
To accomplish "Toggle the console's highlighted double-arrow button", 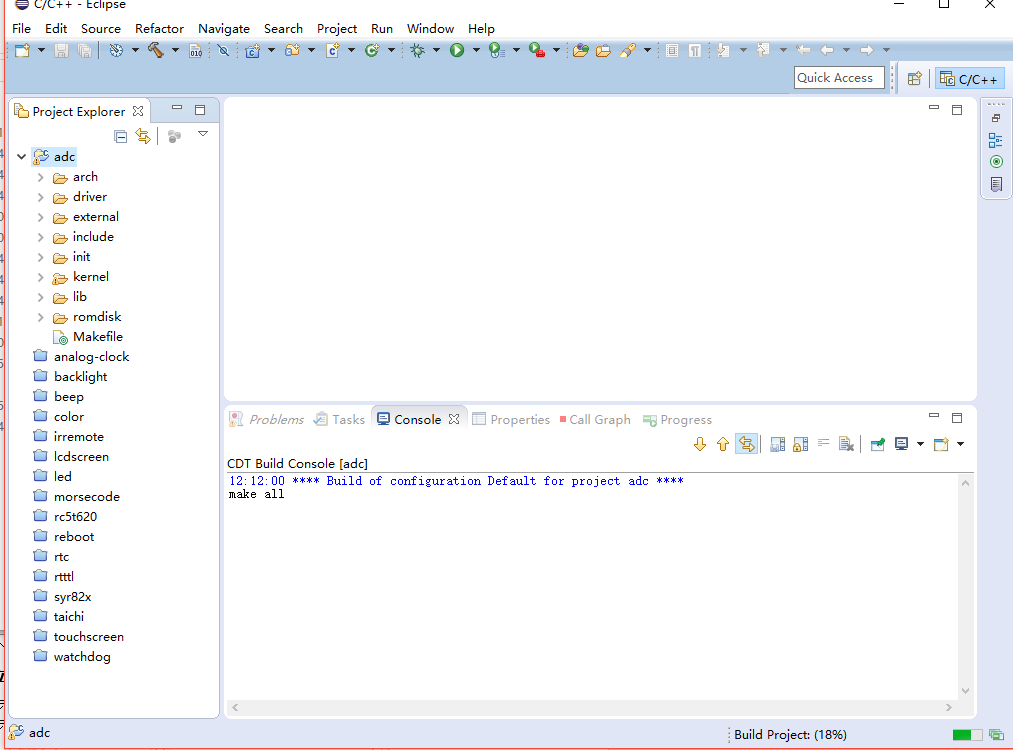I will point(746,444).
